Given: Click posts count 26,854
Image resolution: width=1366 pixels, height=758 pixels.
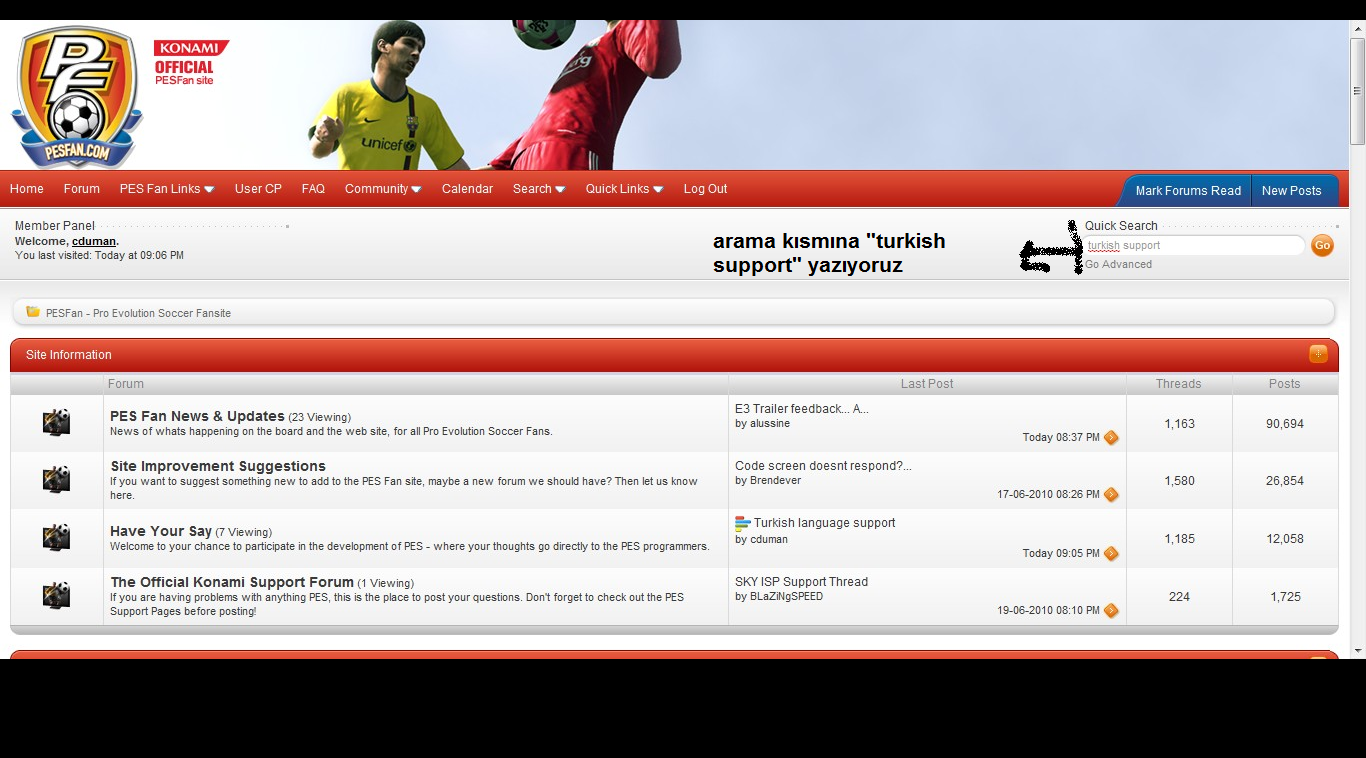Looking at the screenshot, I should click(x=1285, y=481).
